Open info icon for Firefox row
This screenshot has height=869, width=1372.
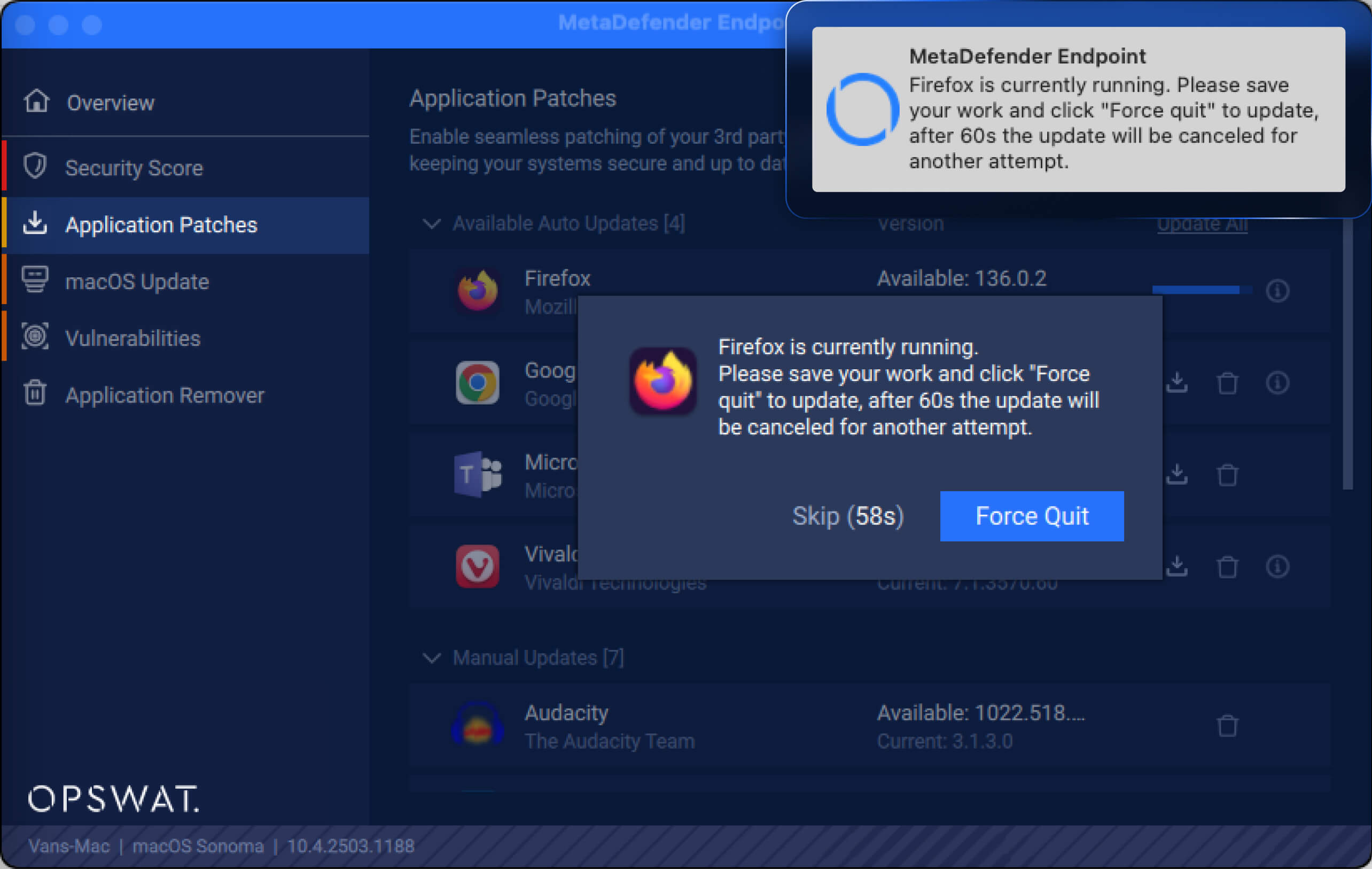tap(1277, 291)
